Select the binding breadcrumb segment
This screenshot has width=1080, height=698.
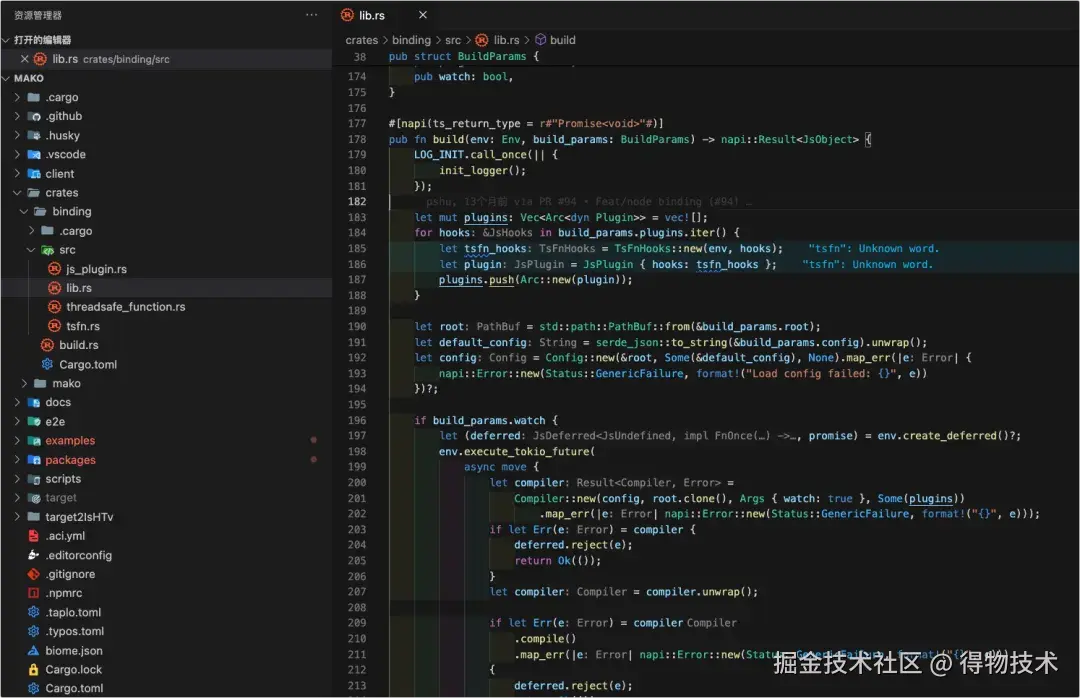point(411,40)
